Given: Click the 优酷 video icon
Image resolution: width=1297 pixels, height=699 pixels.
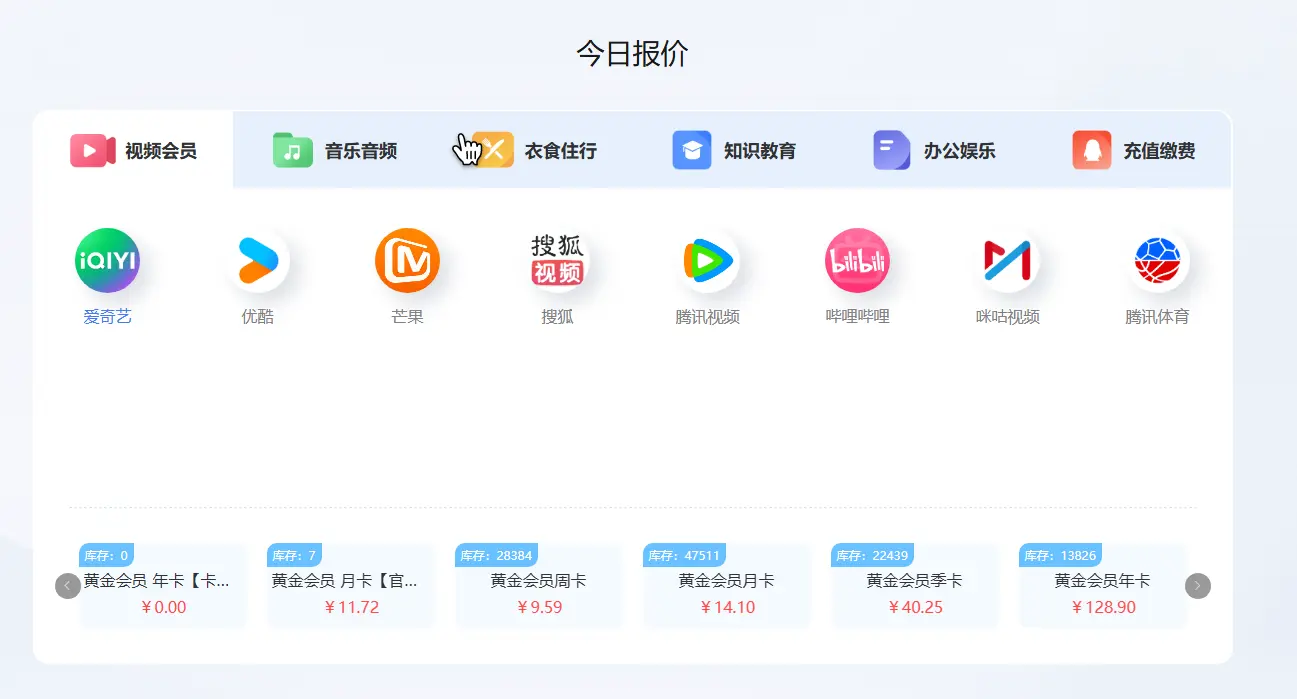Looking at the screenshot, I should click(x=256, y=260).
